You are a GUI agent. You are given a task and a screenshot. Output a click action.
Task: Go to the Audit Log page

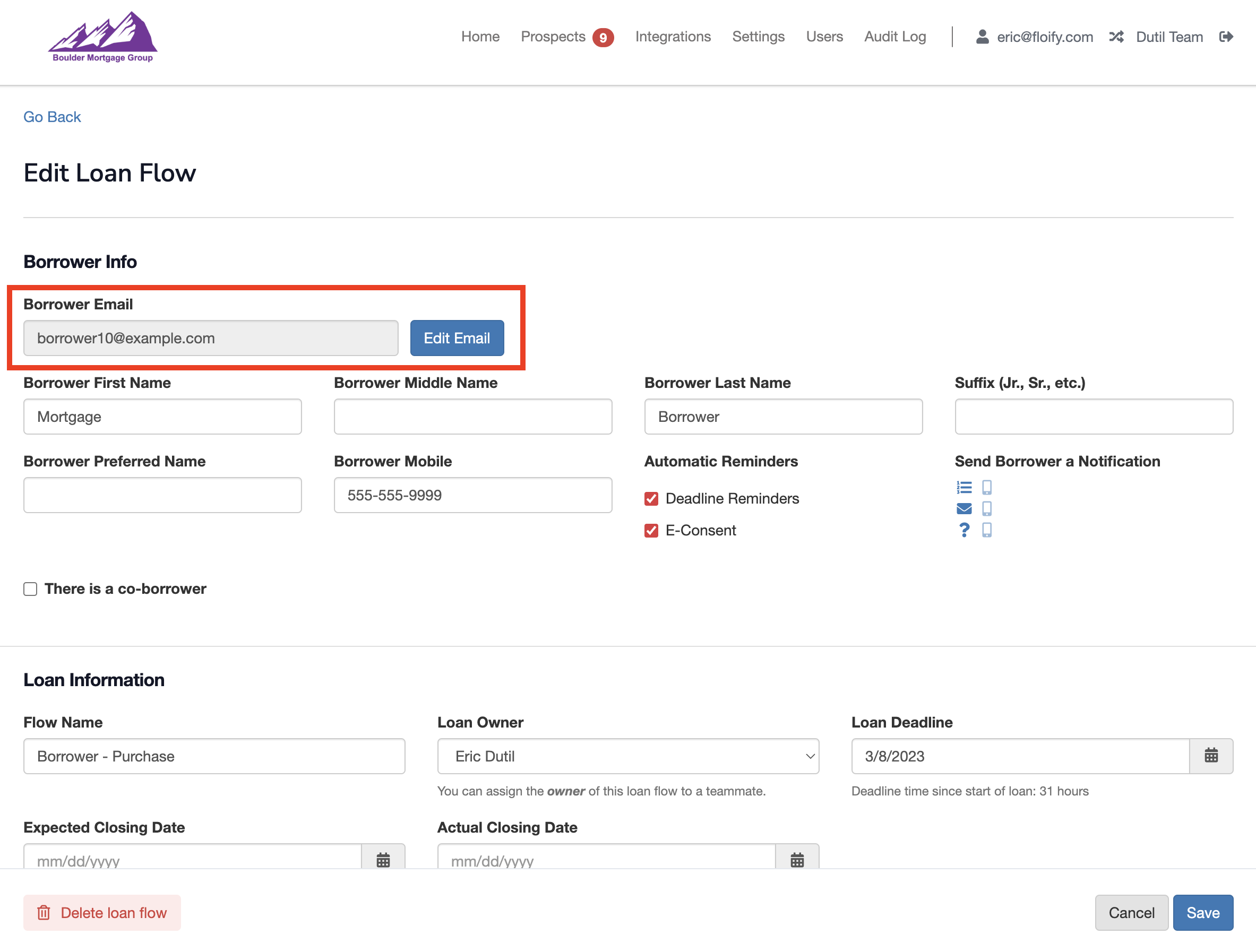(x=894, y=37)
